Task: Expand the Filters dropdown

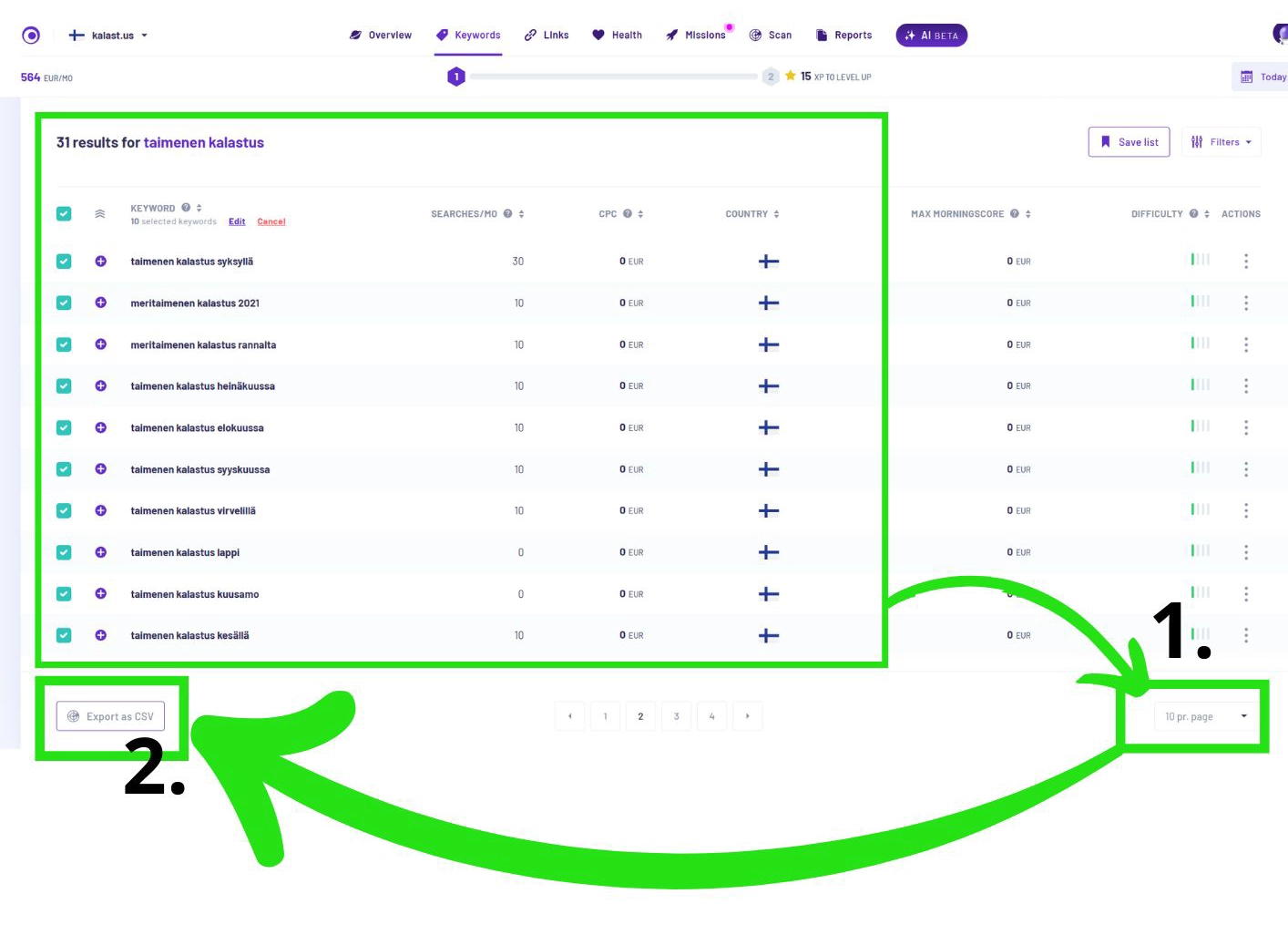Action: [x=1222, y=142]
